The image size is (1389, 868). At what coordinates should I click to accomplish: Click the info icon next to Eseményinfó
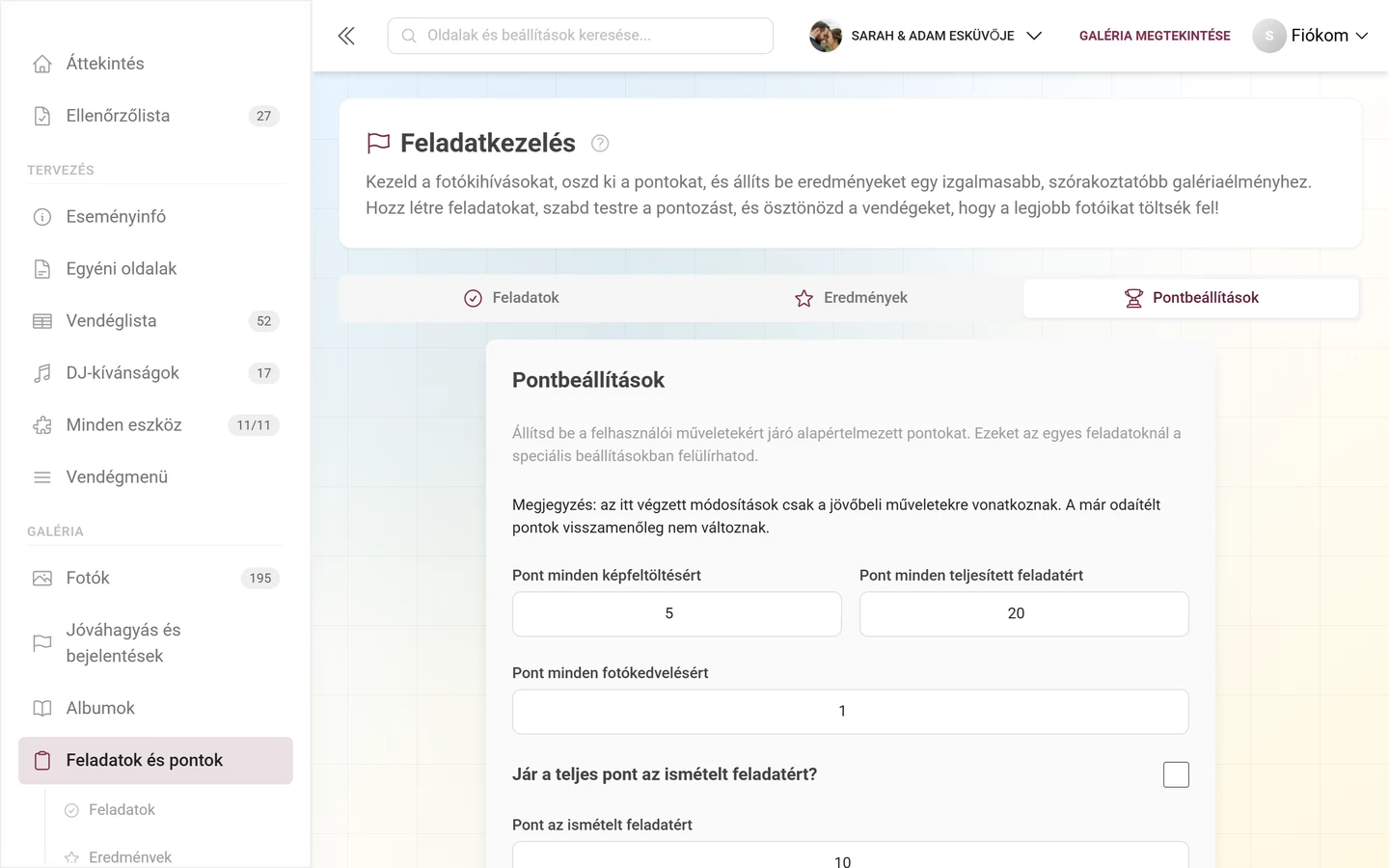click(42, 217)
